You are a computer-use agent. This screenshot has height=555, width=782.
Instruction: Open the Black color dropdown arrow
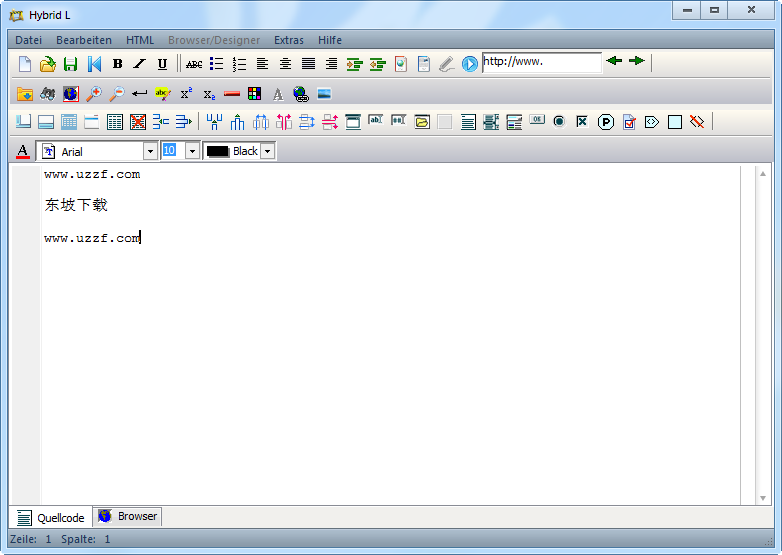point(268,151)
